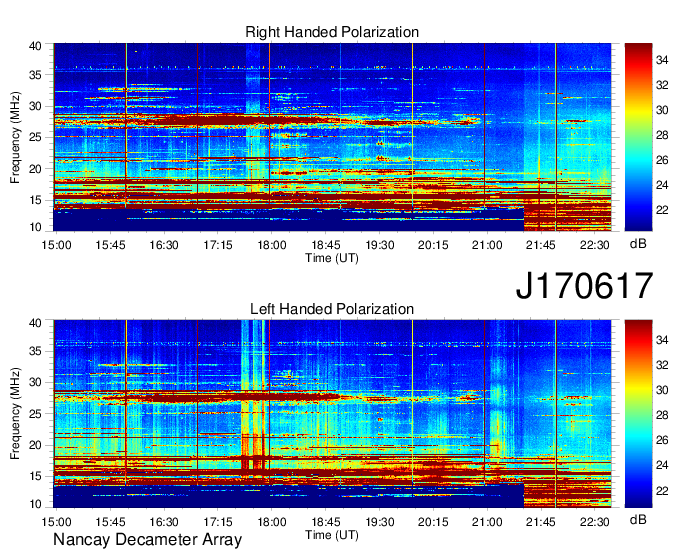Viewport: 680px width, 552px height.
Task: Click "21:00" time tick of Left Handed plot
Action: point(487,522)
